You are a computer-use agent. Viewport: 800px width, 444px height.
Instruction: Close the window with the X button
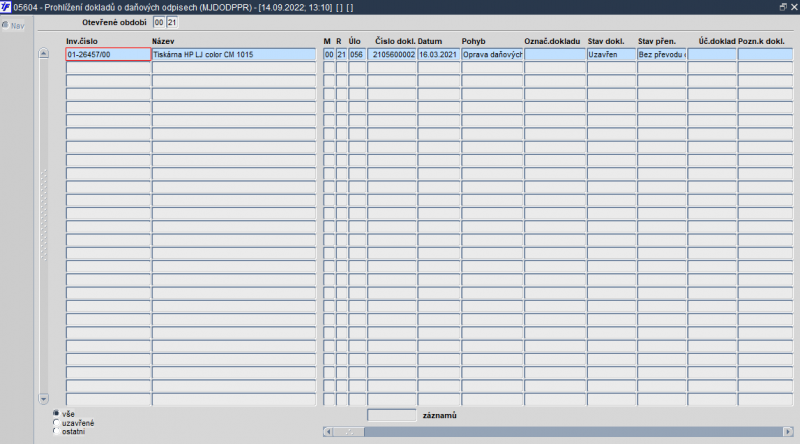pyautogui.click(x=794, y=7)
